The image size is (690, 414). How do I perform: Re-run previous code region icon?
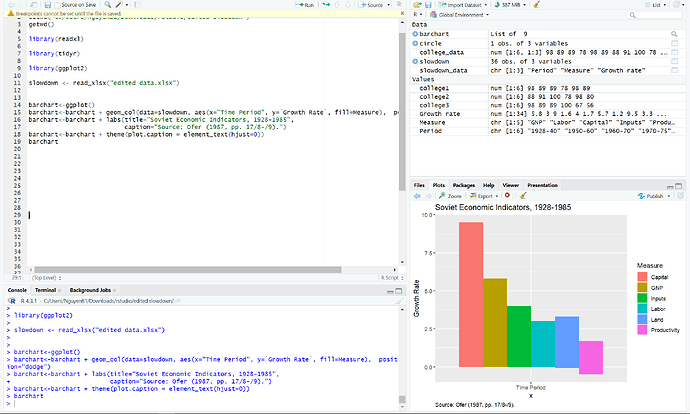pyautogui.click(x=326, y=5)
